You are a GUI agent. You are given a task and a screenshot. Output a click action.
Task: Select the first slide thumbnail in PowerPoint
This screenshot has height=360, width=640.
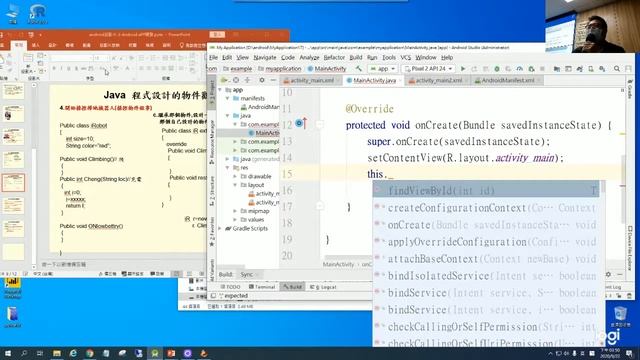(13, 90)
